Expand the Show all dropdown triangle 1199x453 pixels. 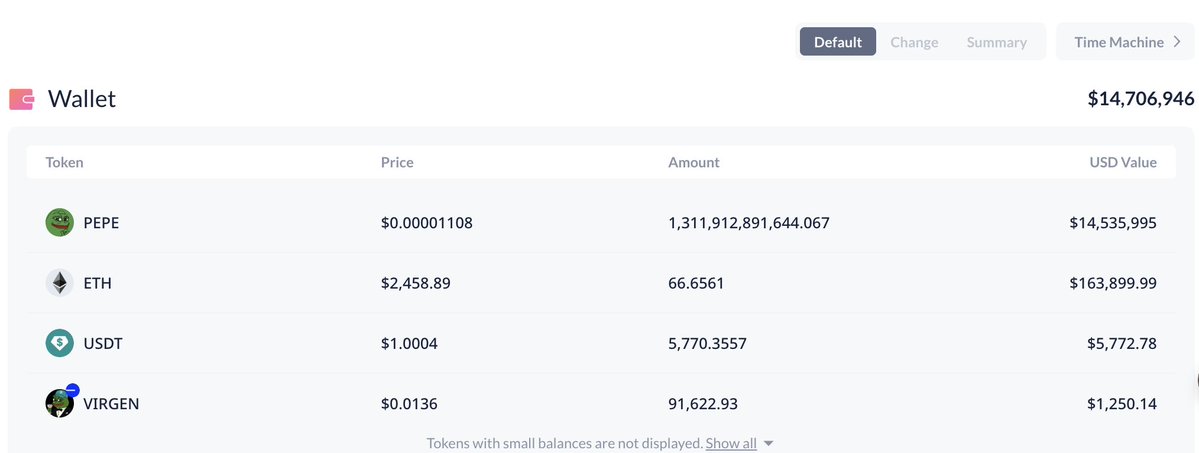click(768, 444)
